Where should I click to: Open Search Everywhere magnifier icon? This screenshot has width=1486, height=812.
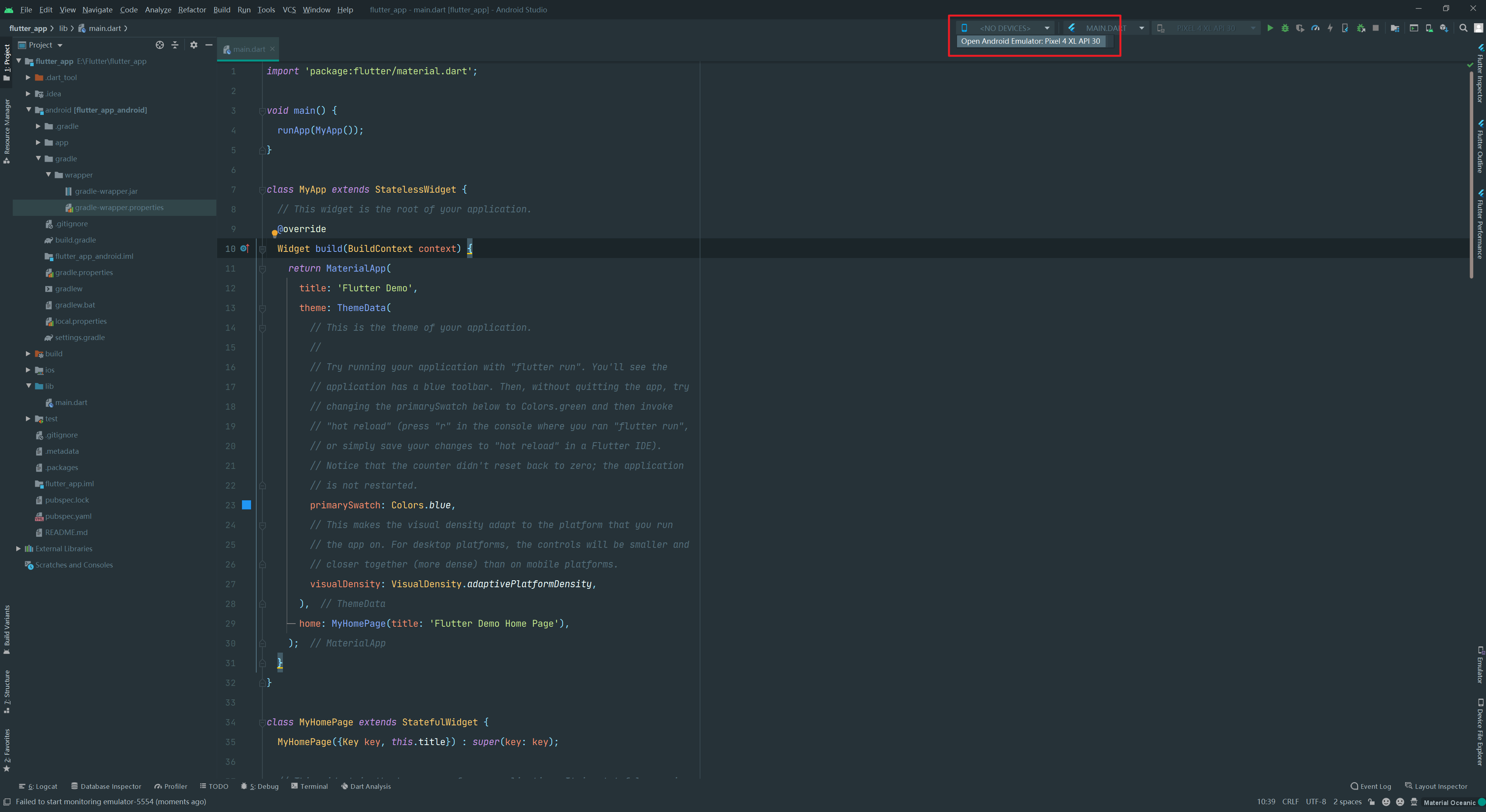(1464, 28)
